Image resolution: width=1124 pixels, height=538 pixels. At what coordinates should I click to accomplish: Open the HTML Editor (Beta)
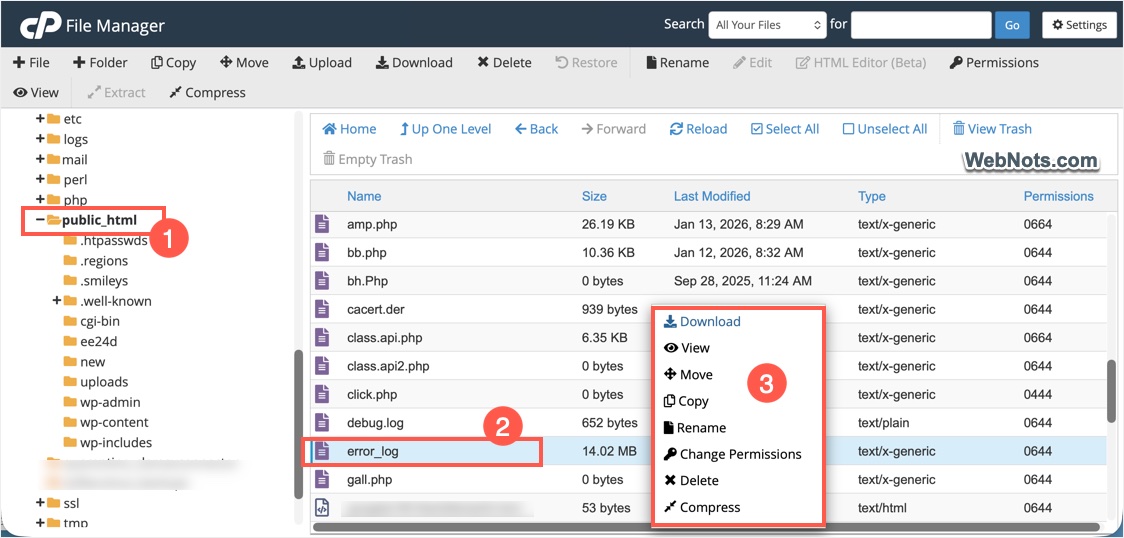(861, 63)
